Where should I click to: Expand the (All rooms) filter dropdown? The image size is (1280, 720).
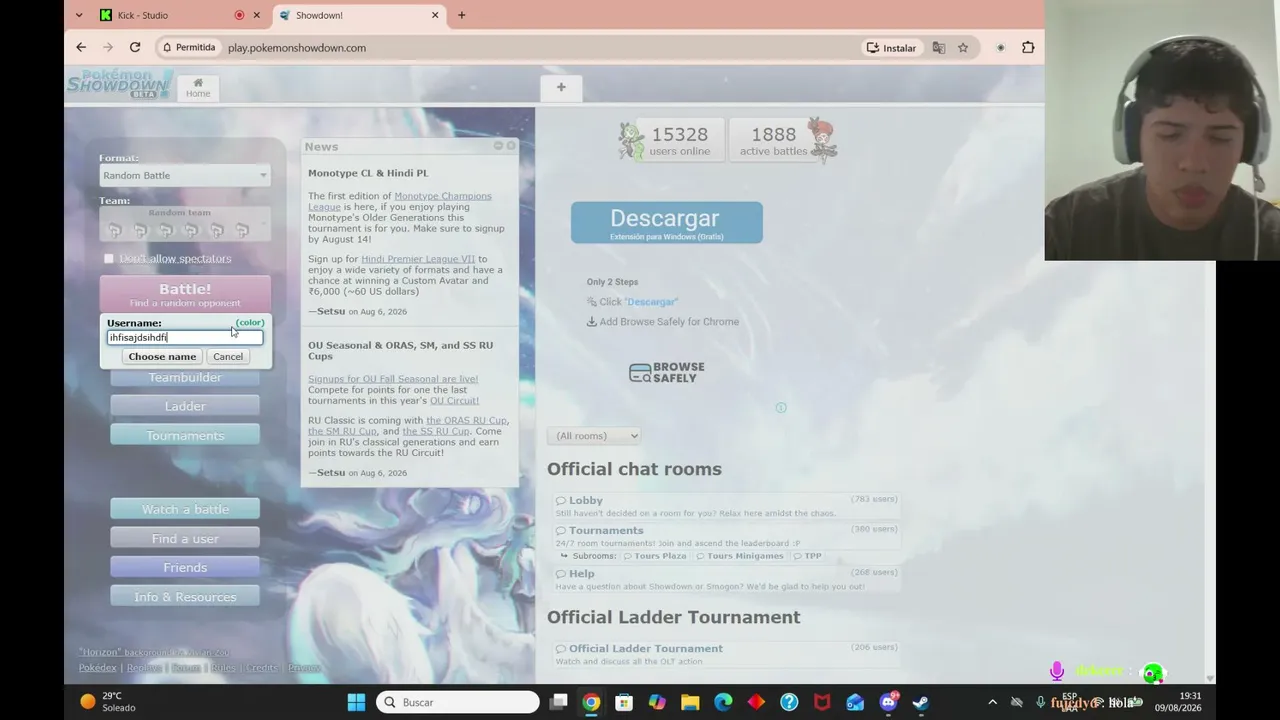pos(593,436)
